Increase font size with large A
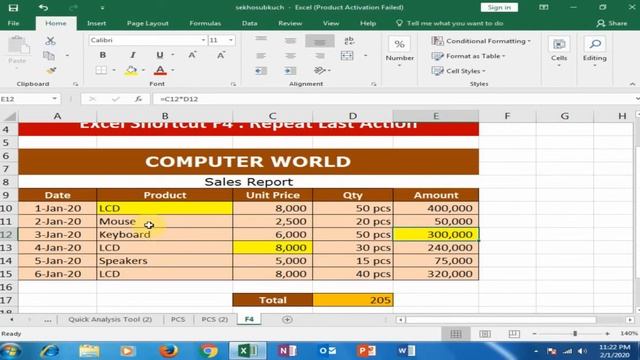This screenshot has height=360, width=640. click(192, 55)
